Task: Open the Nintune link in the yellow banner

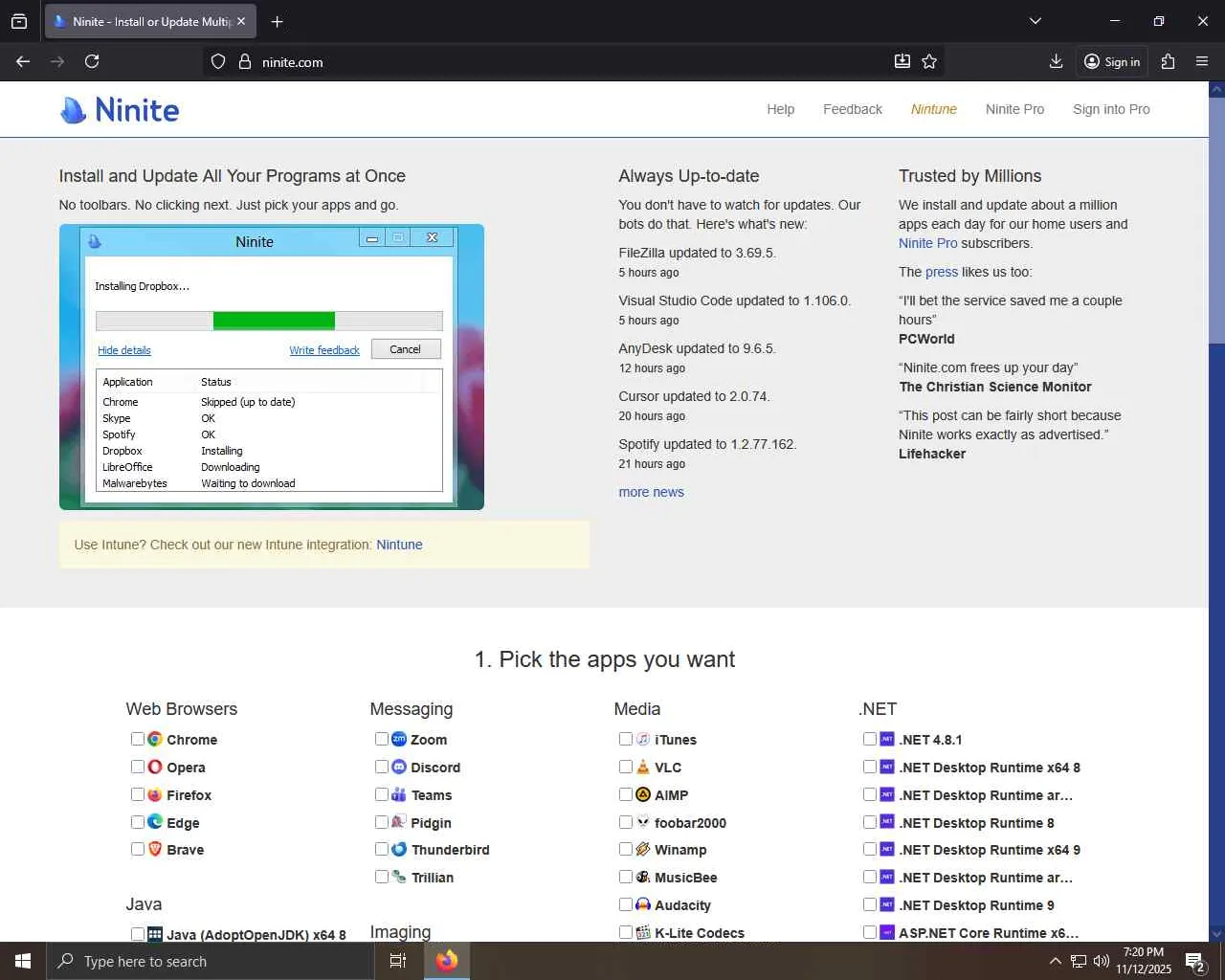Action: click(x=399, y=545)
